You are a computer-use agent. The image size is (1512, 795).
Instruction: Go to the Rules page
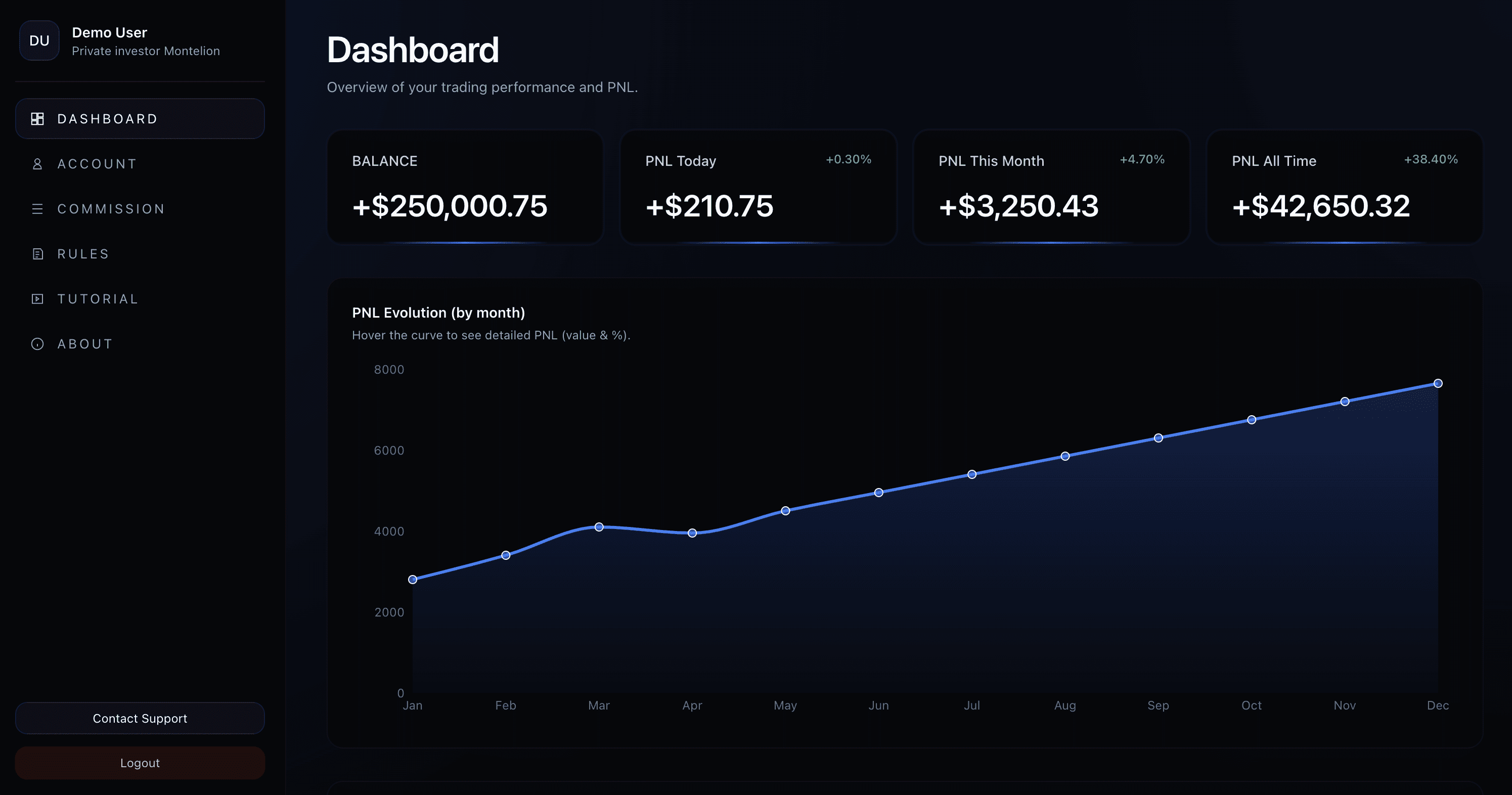pos(83,254)
